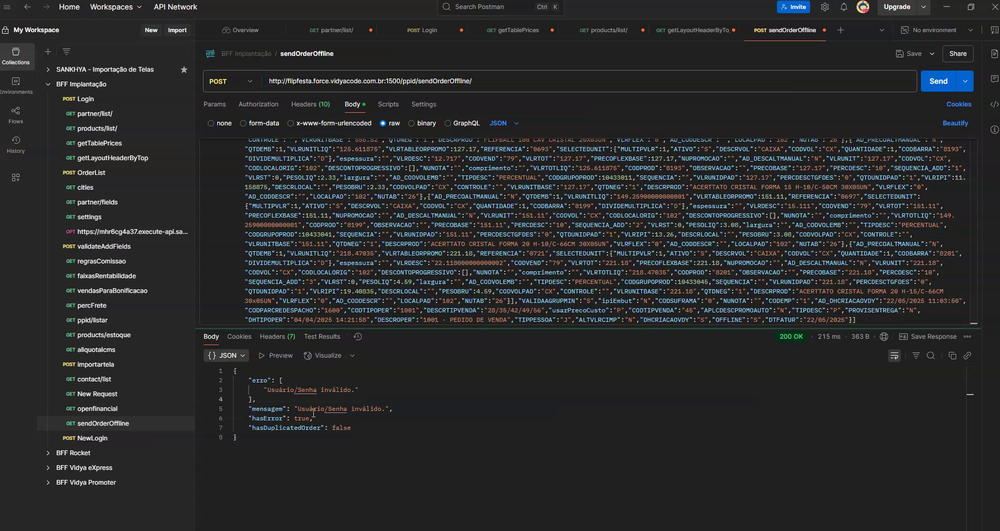The image size is (1000, 531).
Task: Switch to the Params tab
Action: pos(214,105)
